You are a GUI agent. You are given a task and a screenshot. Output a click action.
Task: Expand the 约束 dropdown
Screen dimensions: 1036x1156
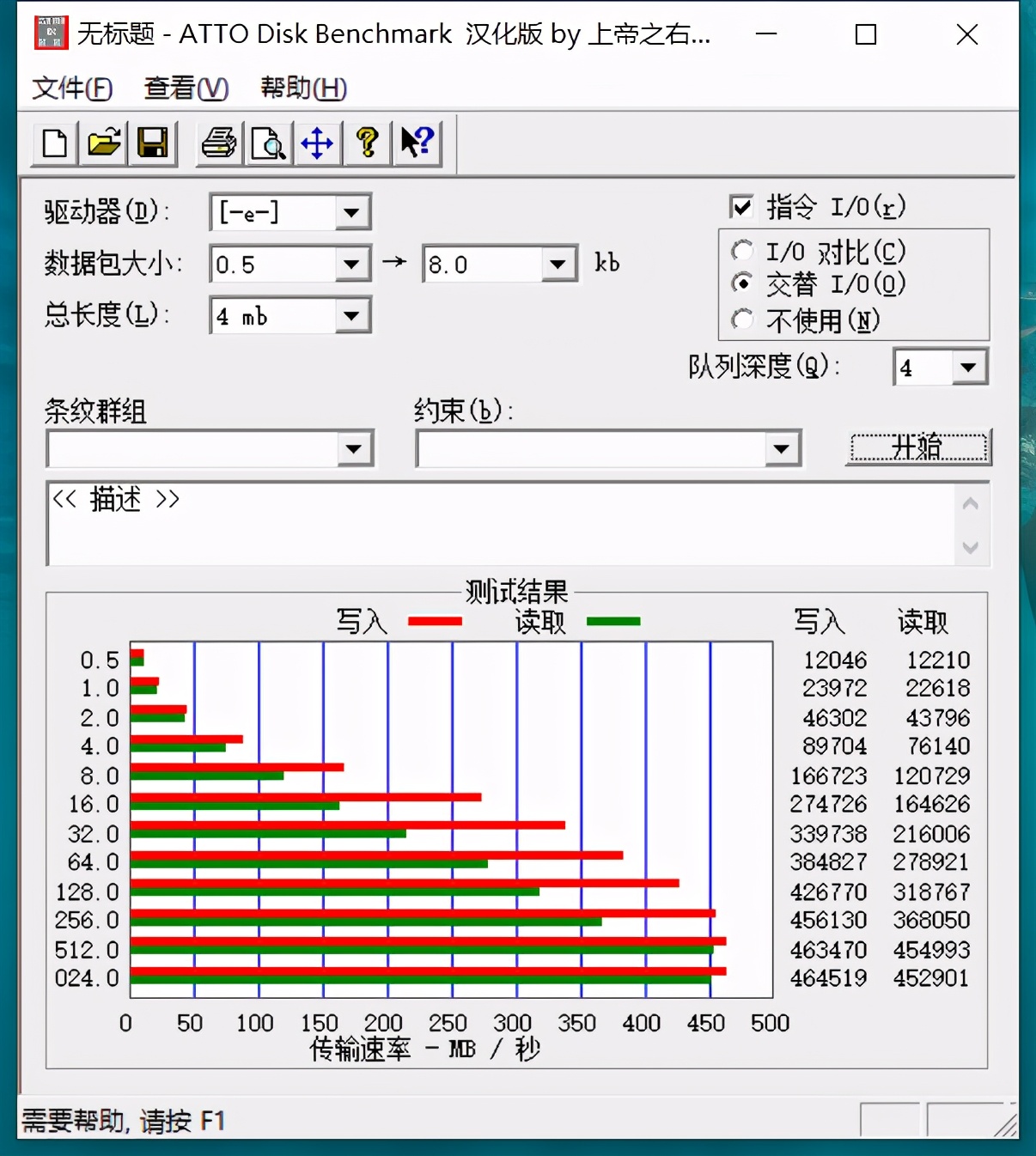[x=782, y=448]
